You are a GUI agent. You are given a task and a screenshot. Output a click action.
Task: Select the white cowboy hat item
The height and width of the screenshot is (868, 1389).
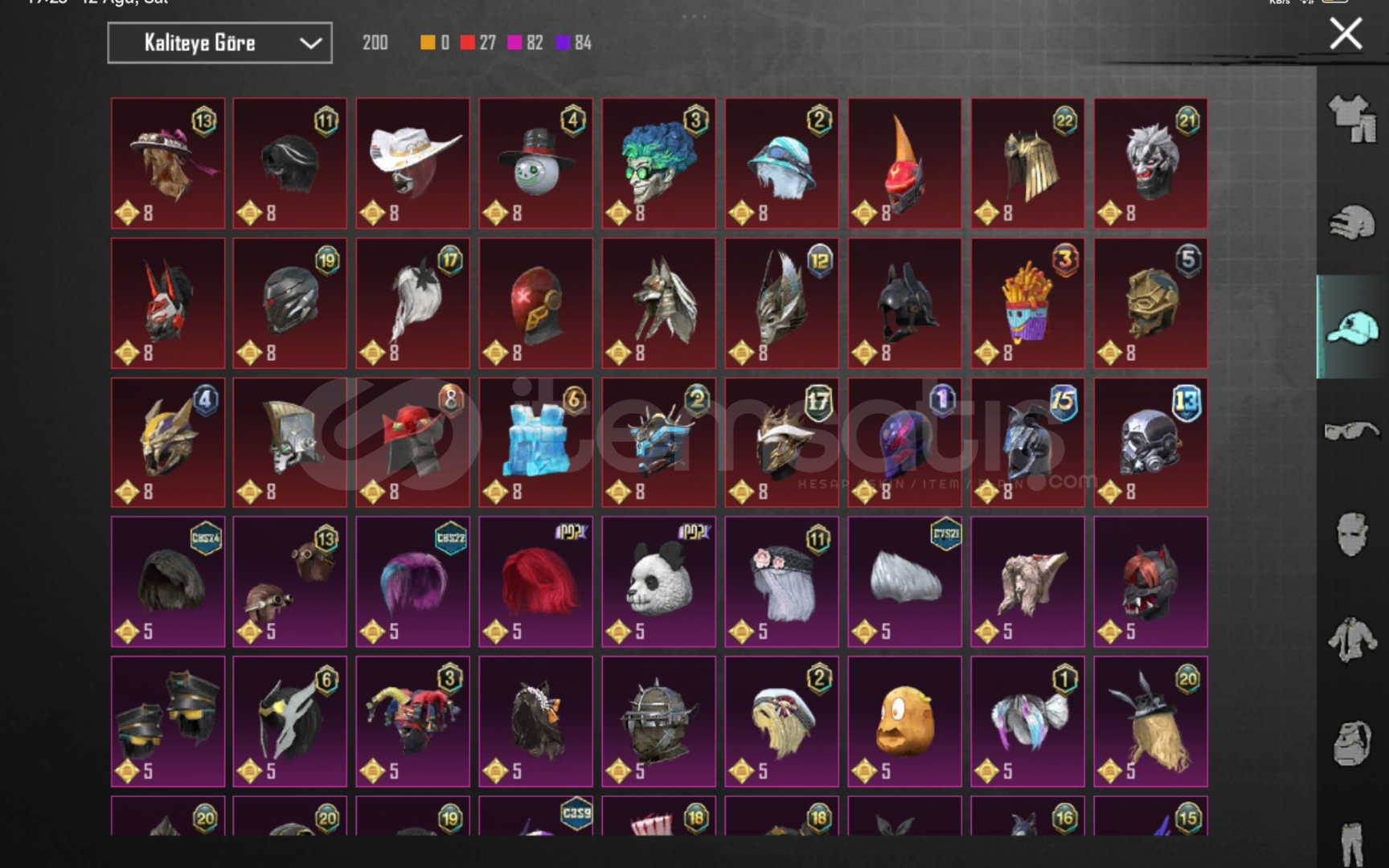(x=413, y=163)
